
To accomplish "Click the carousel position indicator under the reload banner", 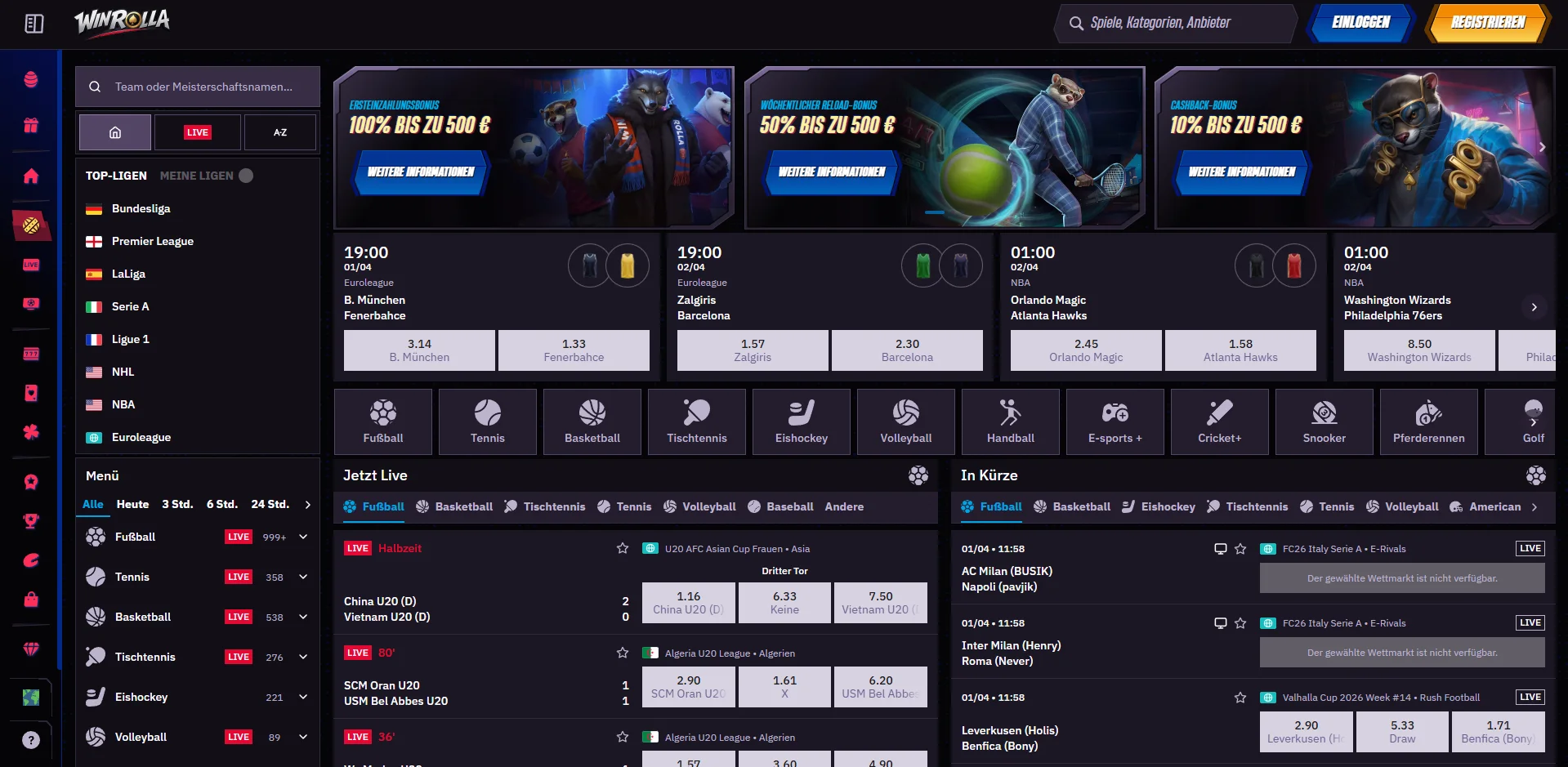I will [x=934, y=212].
